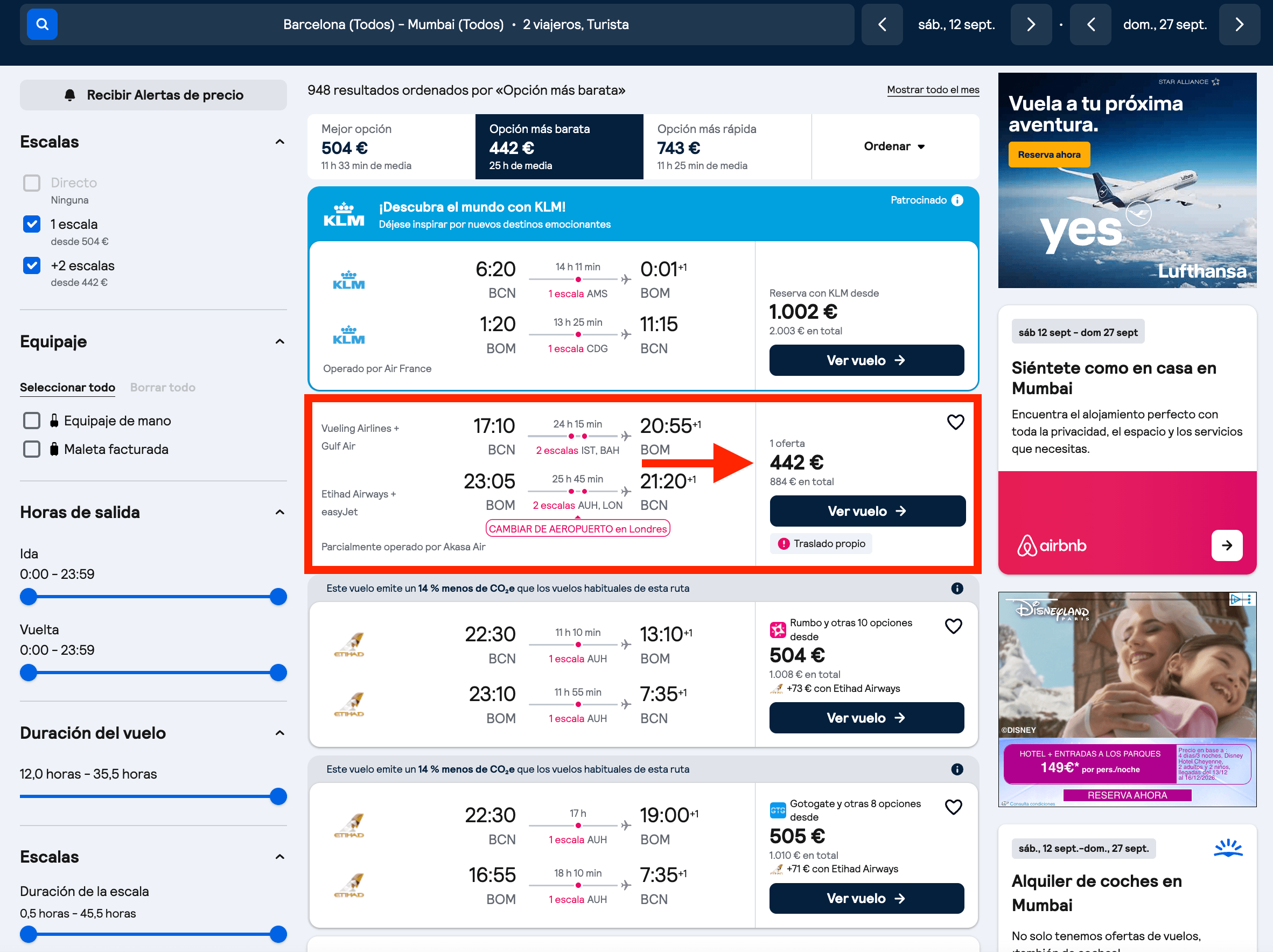Collapse the lower Escalas duration section
The width and height of the screenshot is (1273, 952).
click(x=279, y=857)
